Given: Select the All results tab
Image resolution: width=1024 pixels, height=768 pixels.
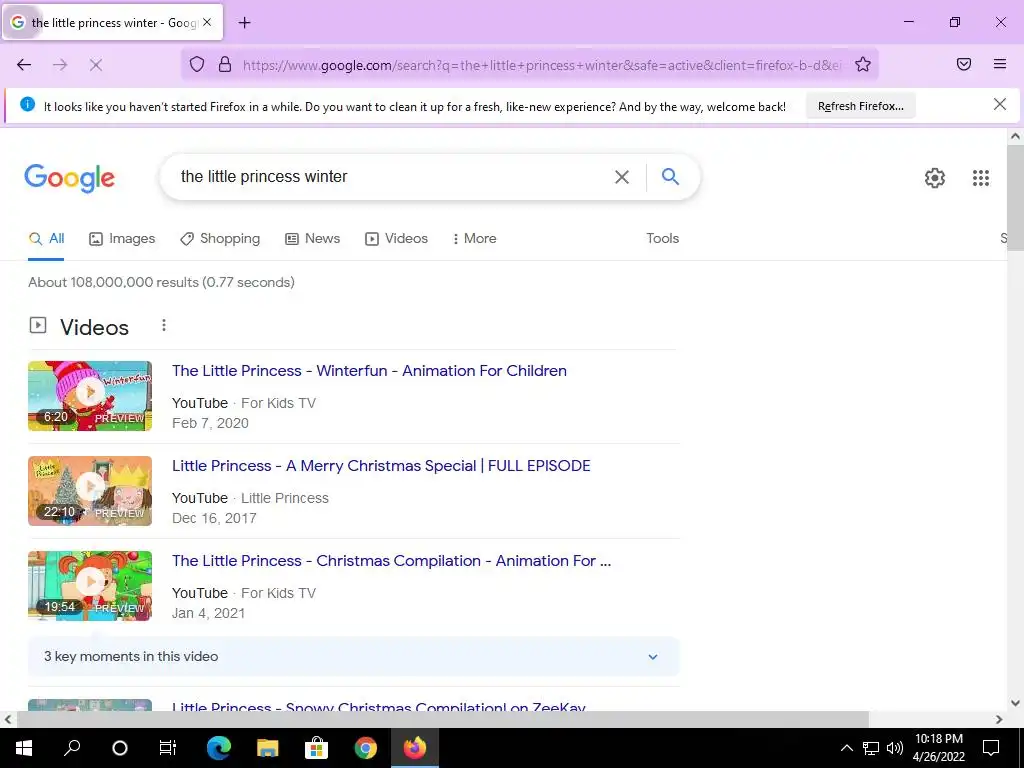Looking at the screenshot, I should coord(46,238).
